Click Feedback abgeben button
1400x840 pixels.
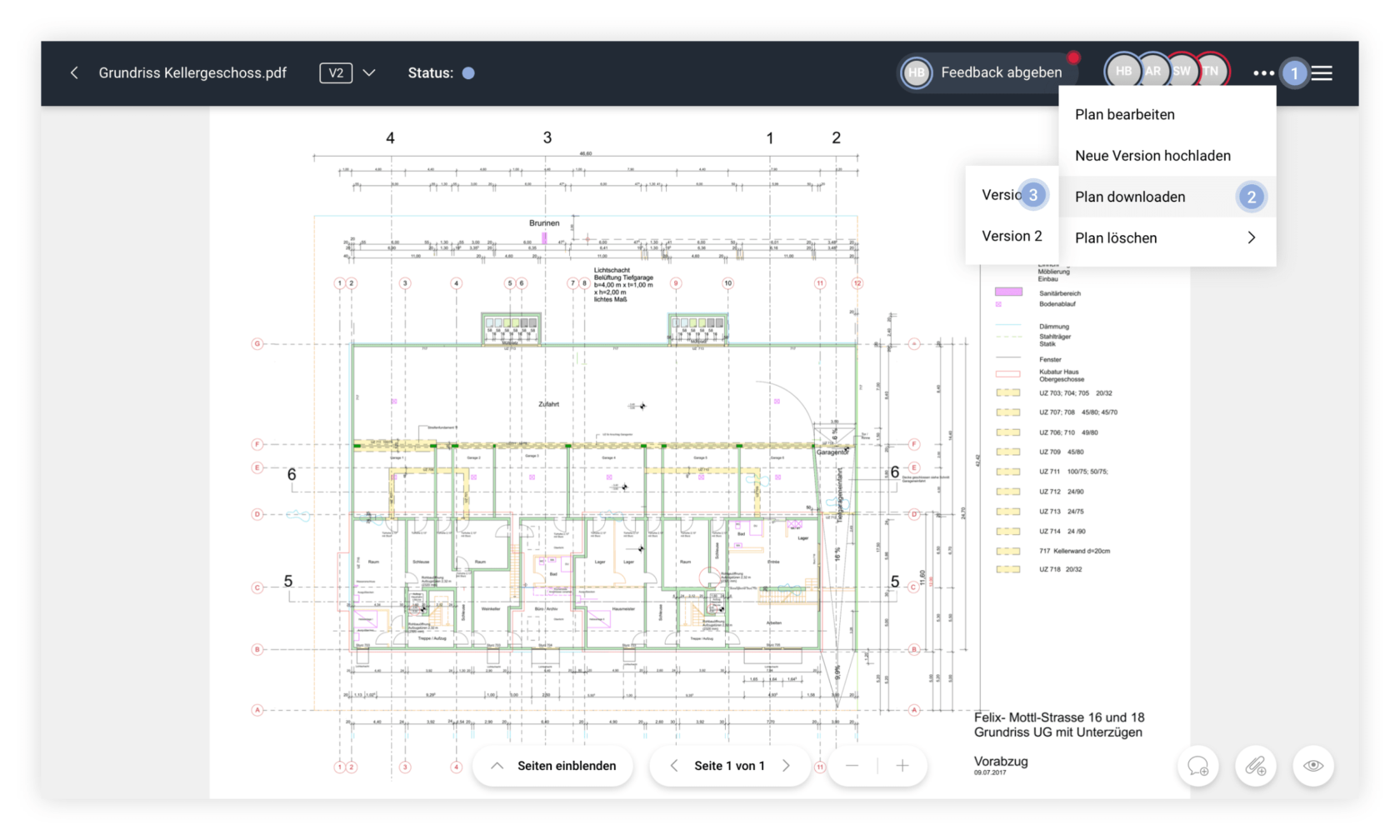point(987,72)
